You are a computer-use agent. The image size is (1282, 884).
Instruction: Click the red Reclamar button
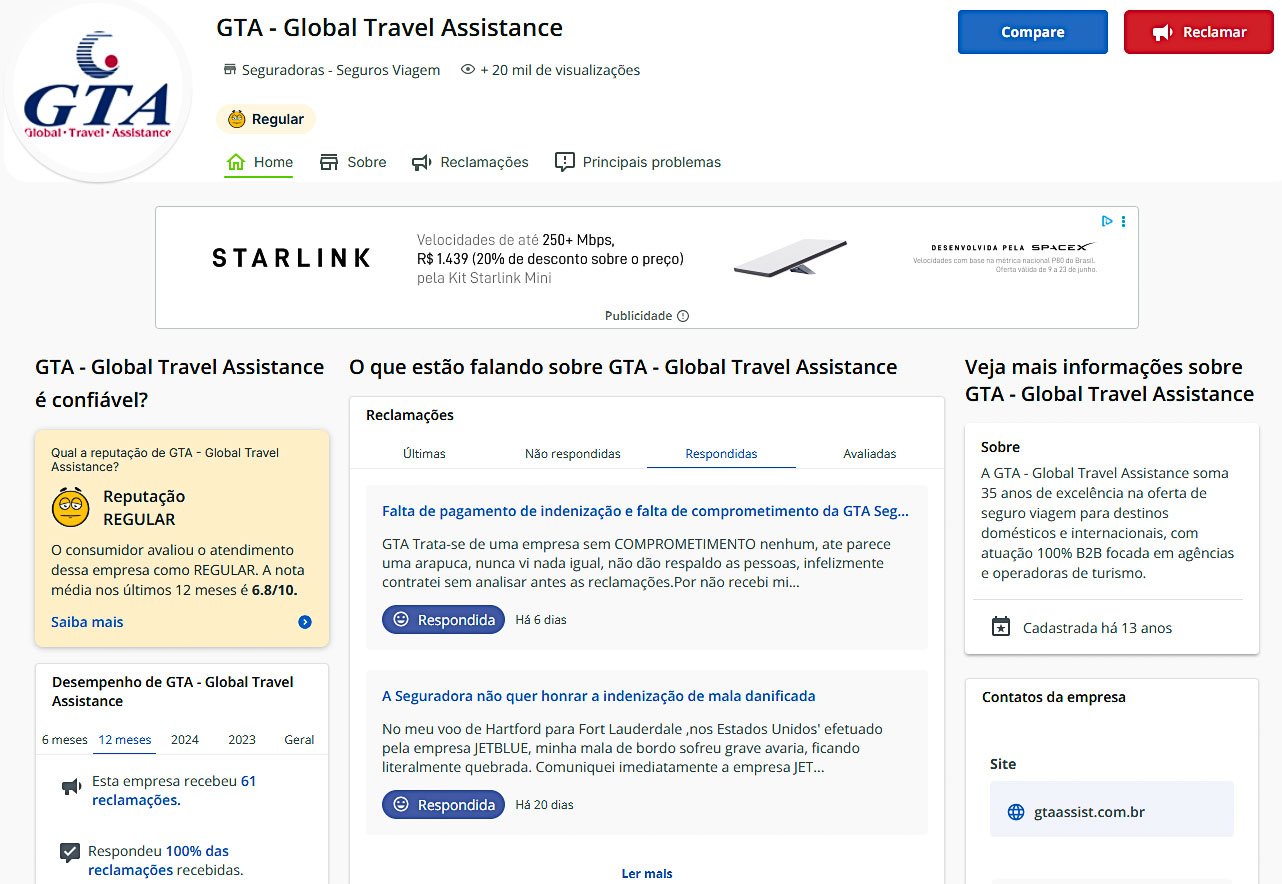(1199, 32)
